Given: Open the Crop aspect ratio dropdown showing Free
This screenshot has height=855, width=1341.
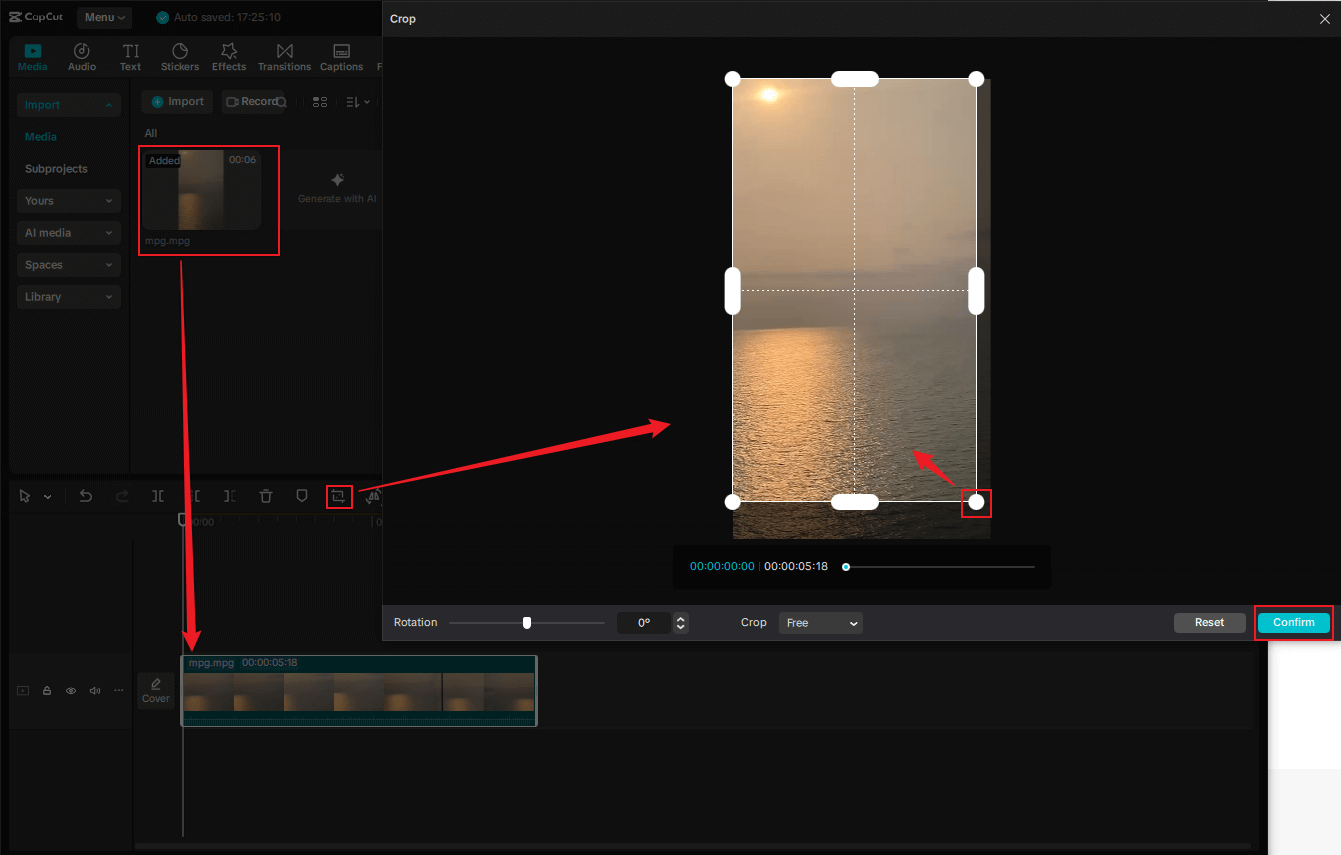Looking at the screenshot, I should 820,623.
